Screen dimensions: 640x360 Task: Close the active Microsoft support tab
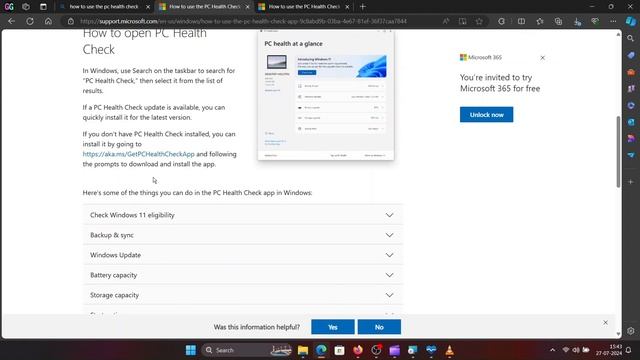[x=247, y=7]
